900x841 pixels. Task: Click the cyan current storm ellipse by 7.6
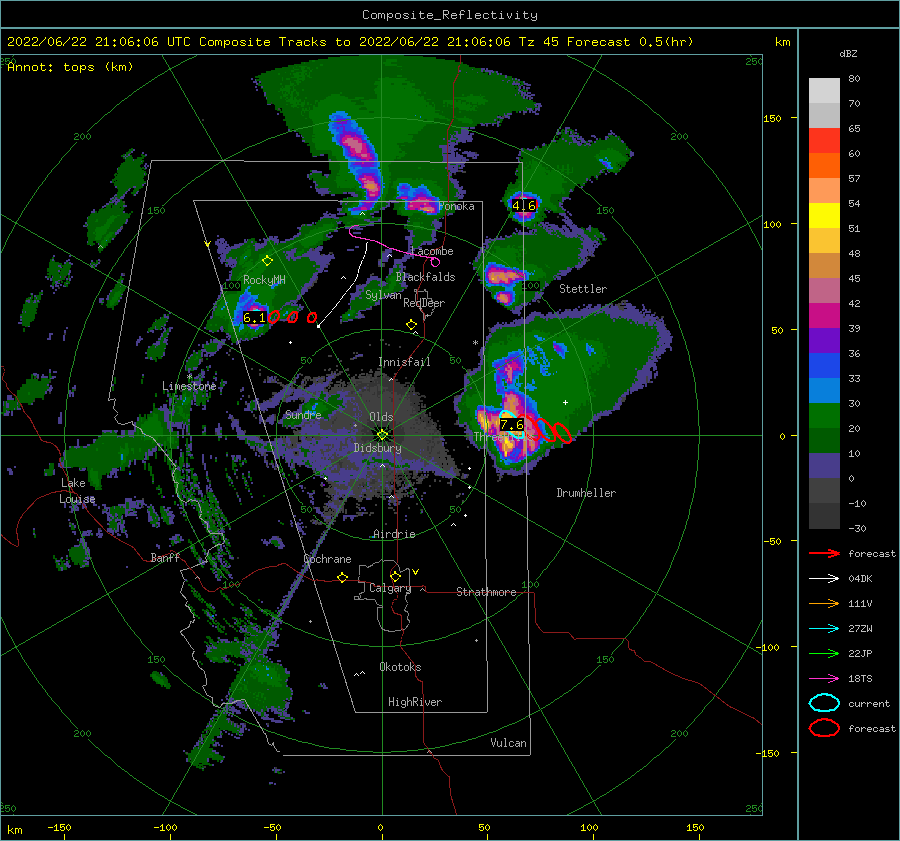[511, 424]
